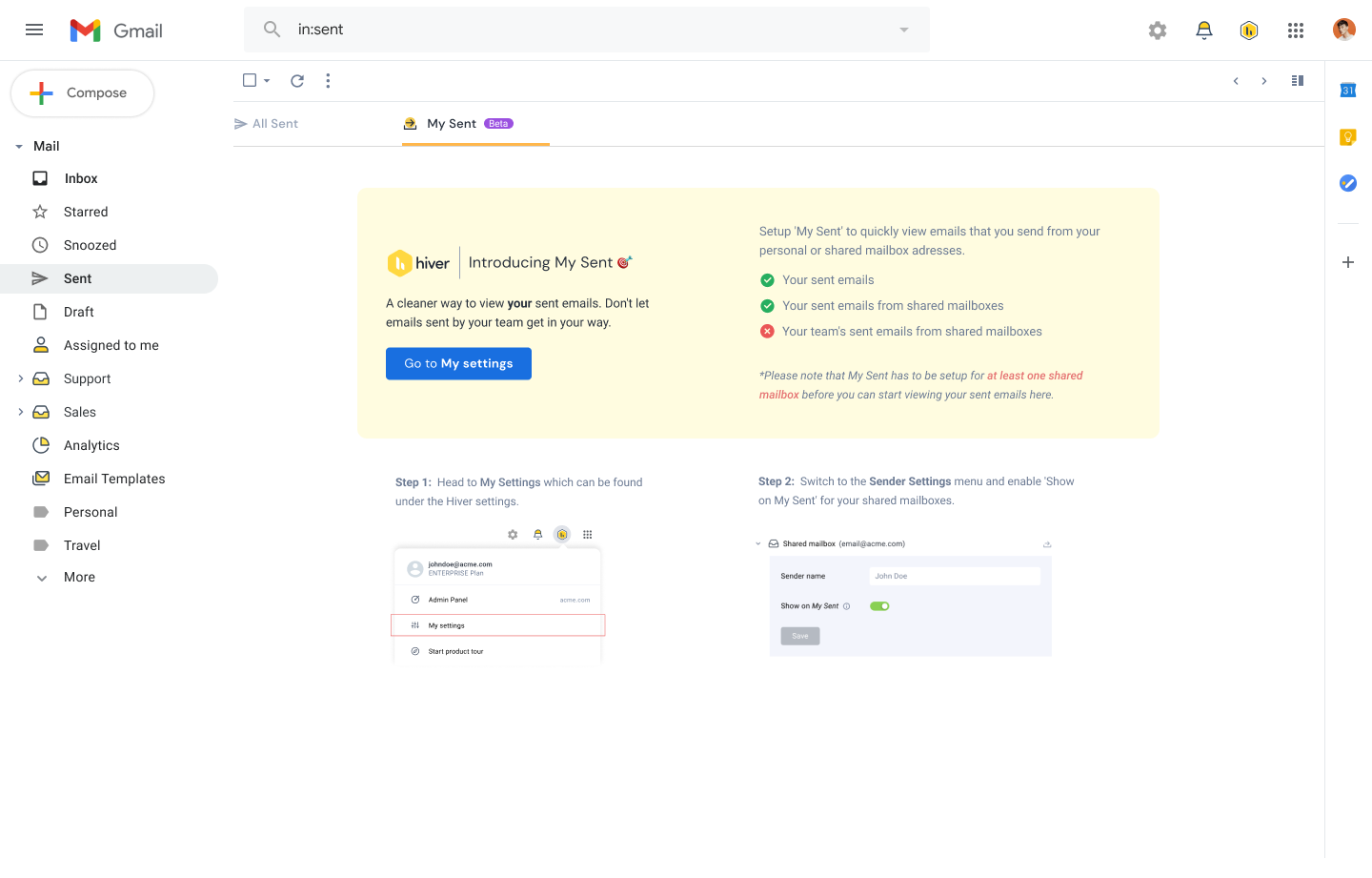Open Google apps grid

point(1296,31)
